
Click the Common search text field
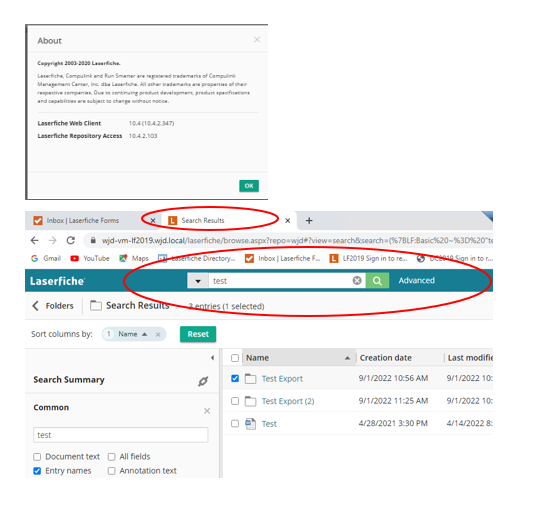(x=121, y=435)
